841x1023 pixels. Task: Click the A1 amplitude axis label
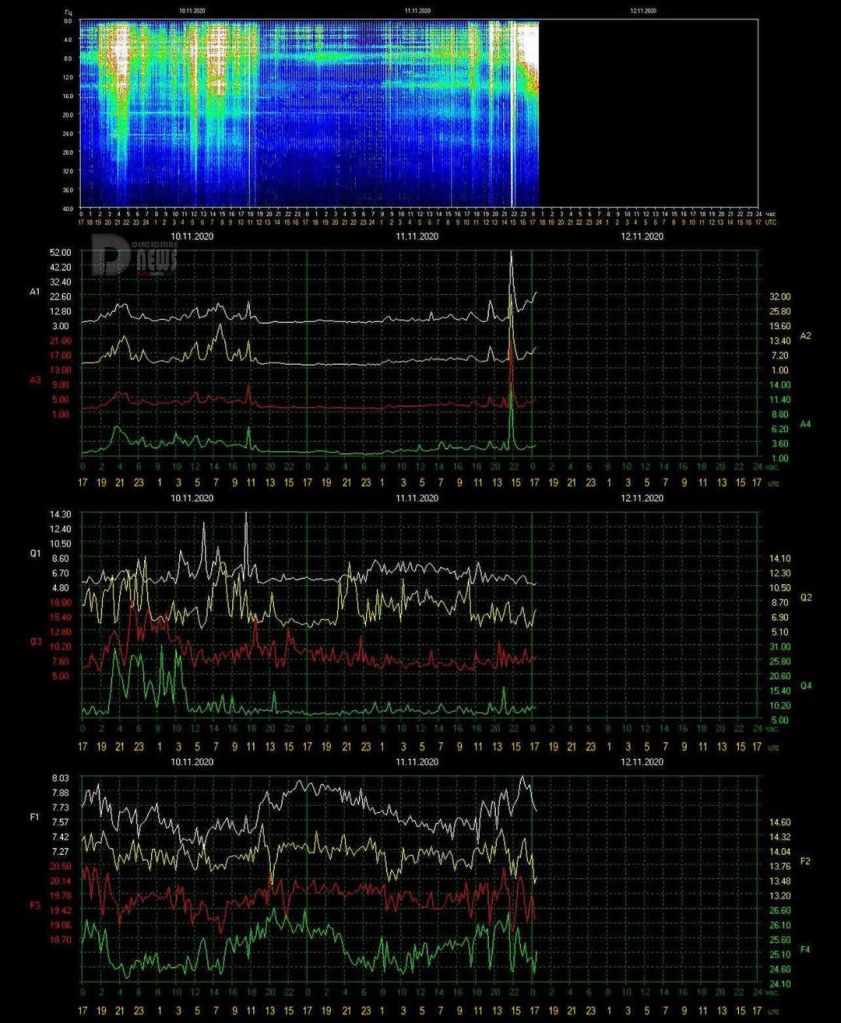click(x=35, y=292)
